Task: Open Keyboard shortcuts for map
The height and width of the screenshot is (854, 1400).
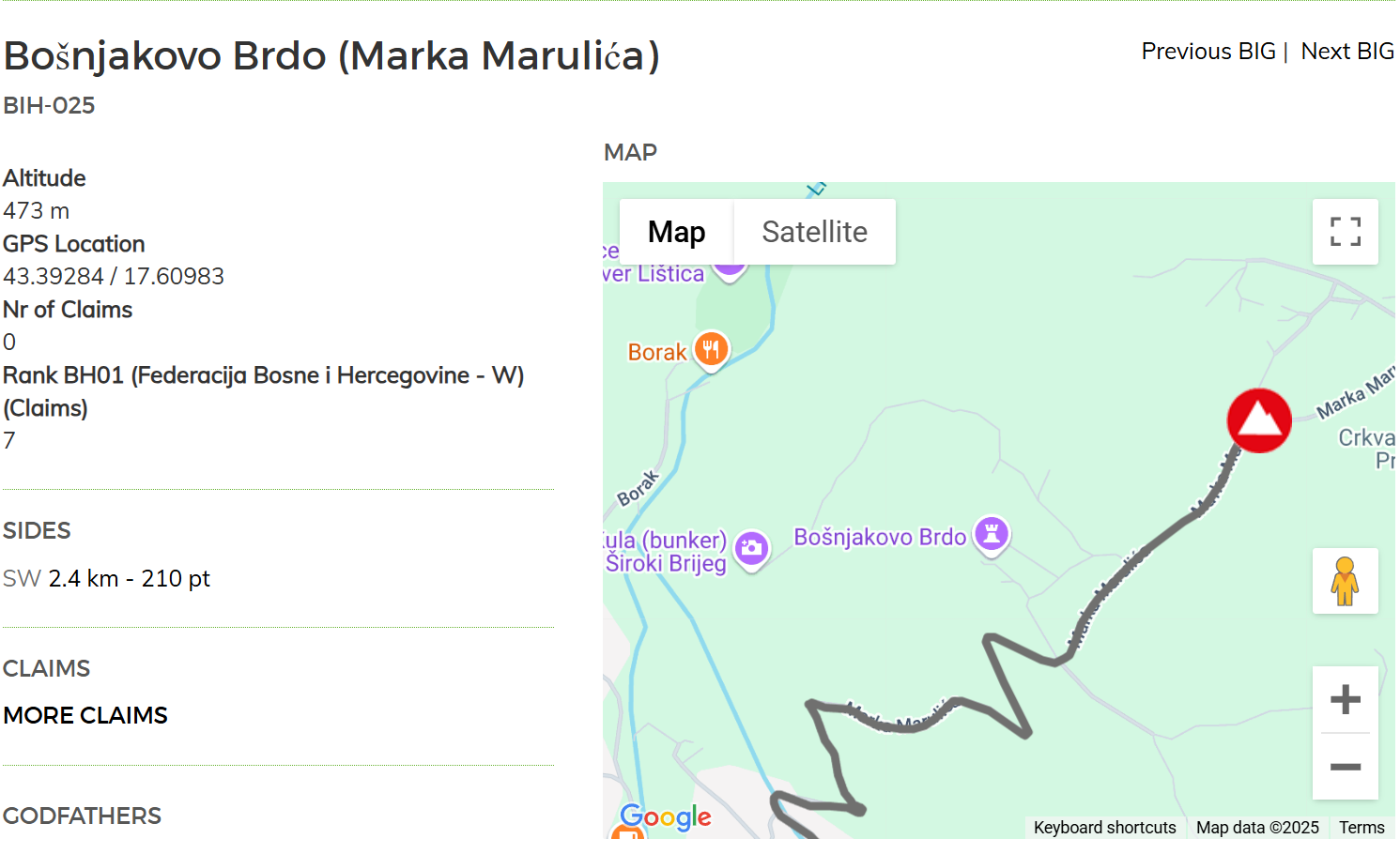Action: click(1104, 828)
